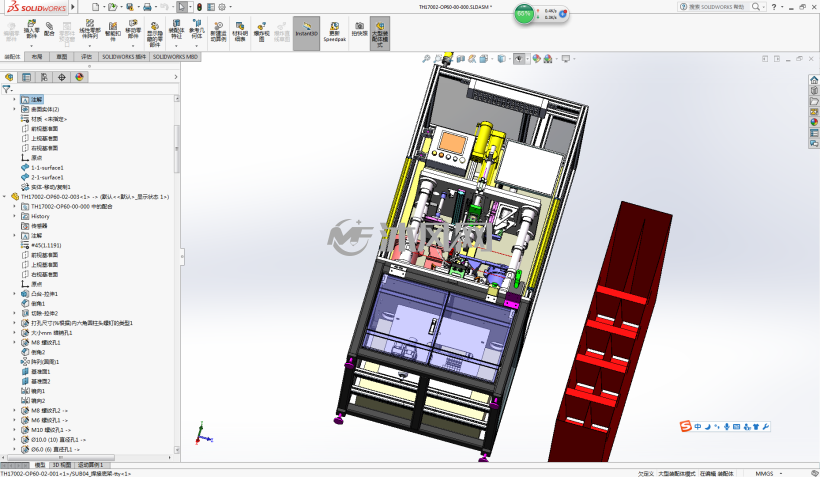Image resolution: width=820 pixels, height=477 pixels.
Task: Click the Bill of Materials tool
Action: (x=240, y=31)
